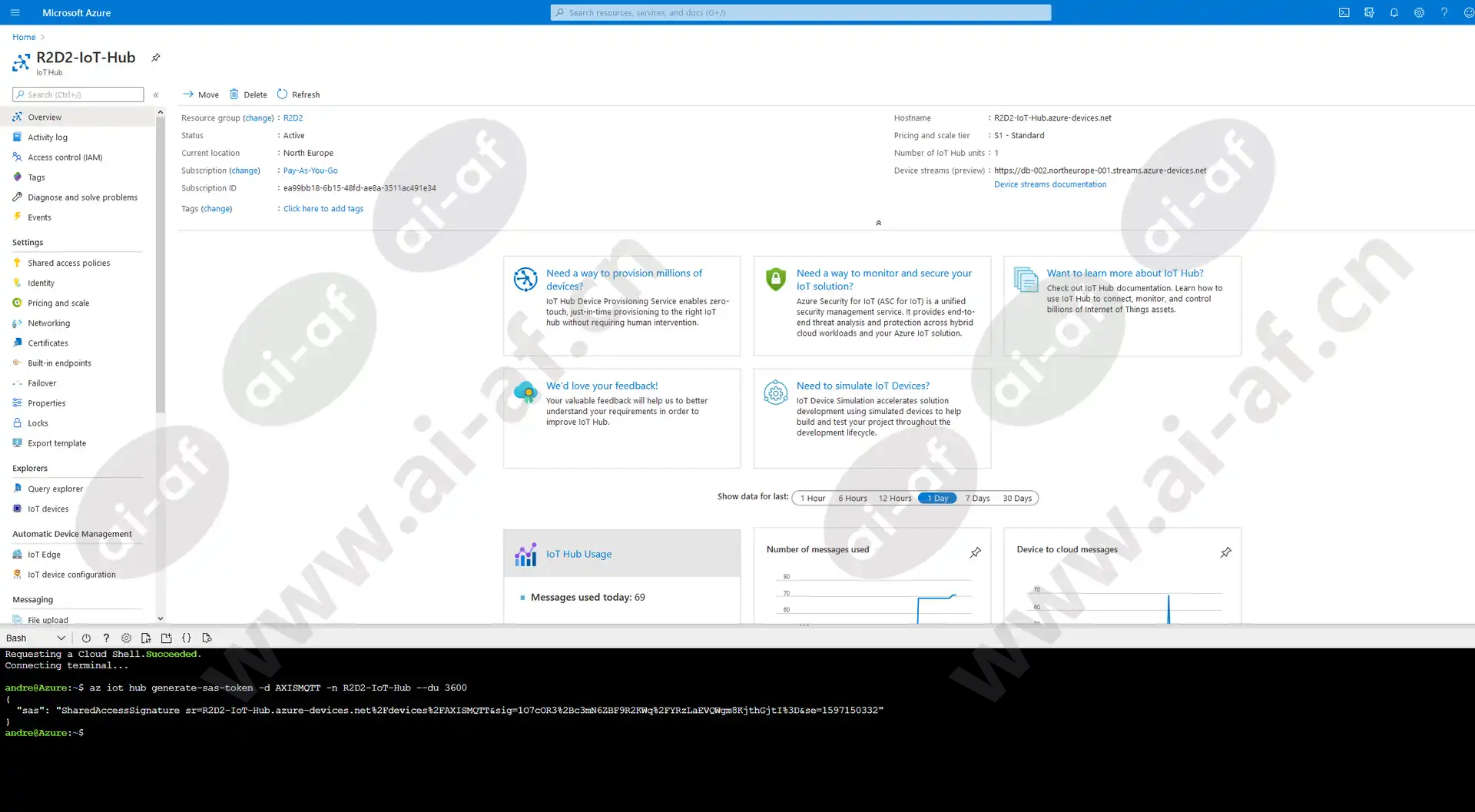Refresh the IoT Hub overview

(x=298, y=94)
